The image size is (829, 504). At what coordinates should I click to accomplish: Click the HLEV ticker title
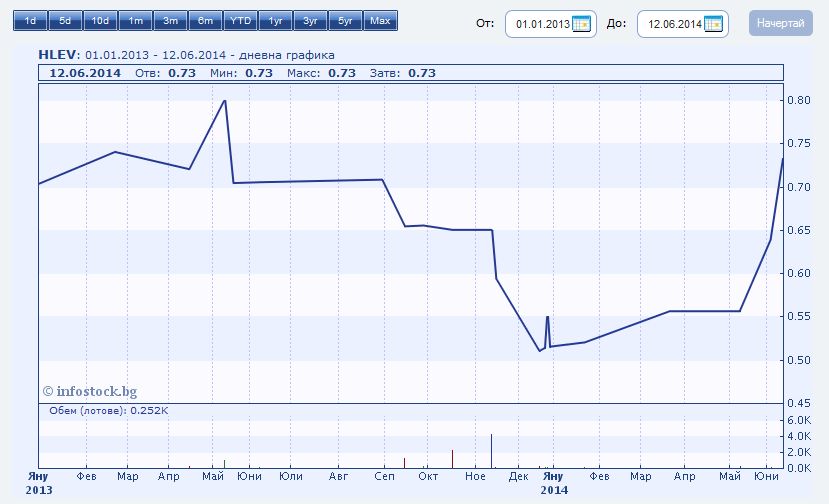coord(58,55)
